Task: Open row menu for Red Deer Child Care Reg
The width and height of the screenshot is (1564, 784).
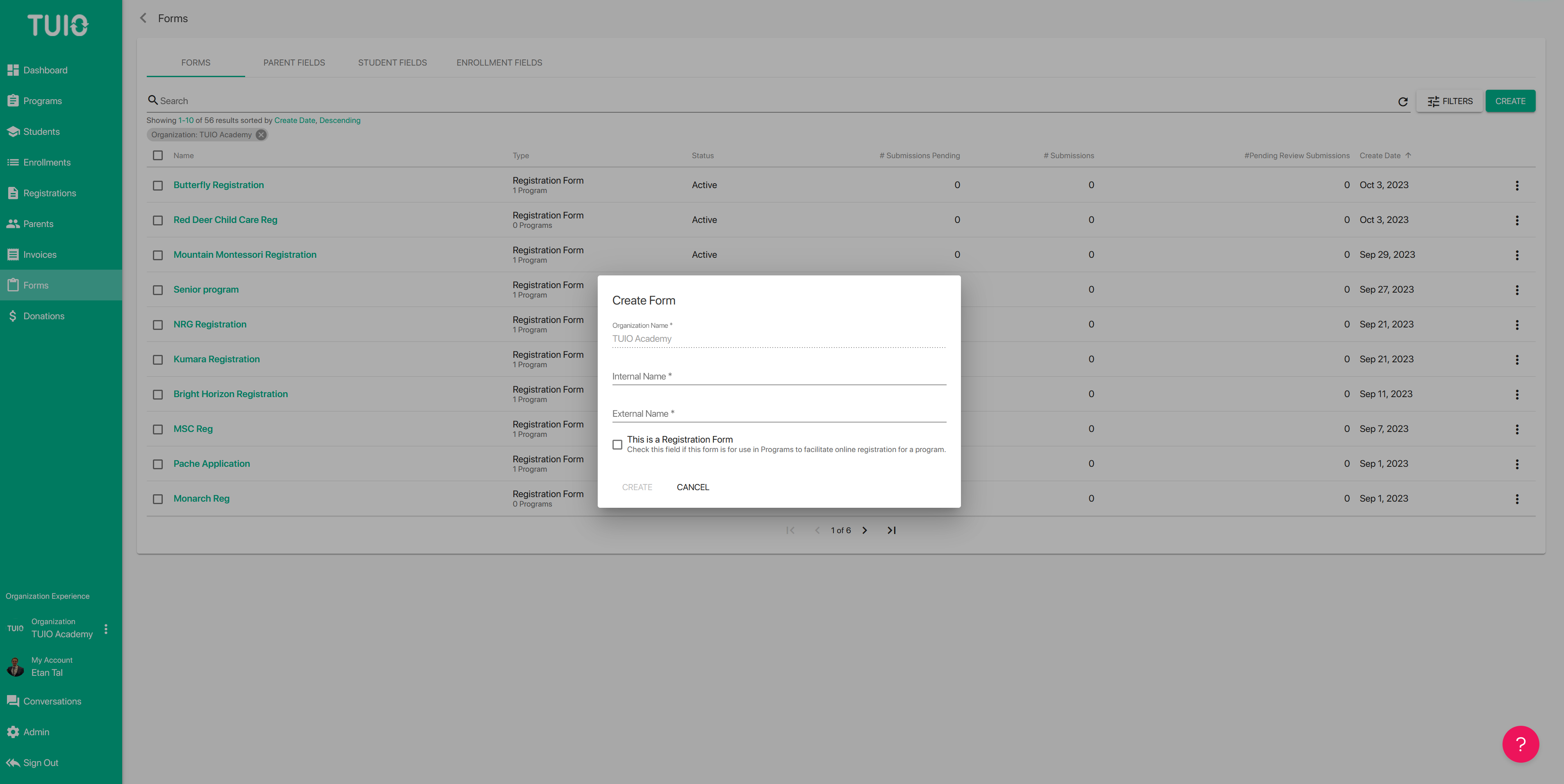Action: pyautogui.click(x=1516, y=220)
